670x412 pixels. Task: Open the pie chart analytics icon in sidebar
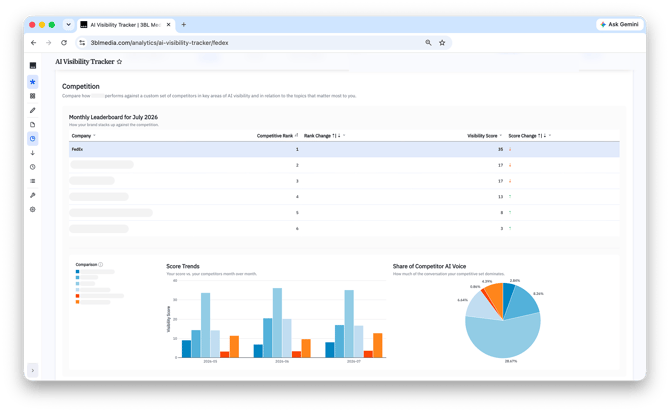click(32, 138)
